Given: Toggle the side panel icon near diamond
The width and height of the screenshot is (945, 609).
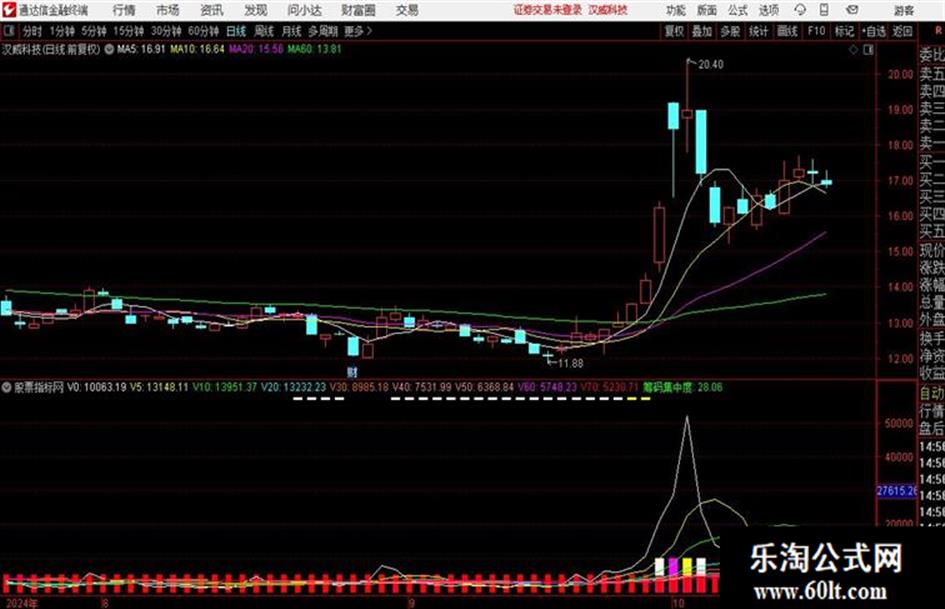Looking at the screenshot, I should click(868, 50).
